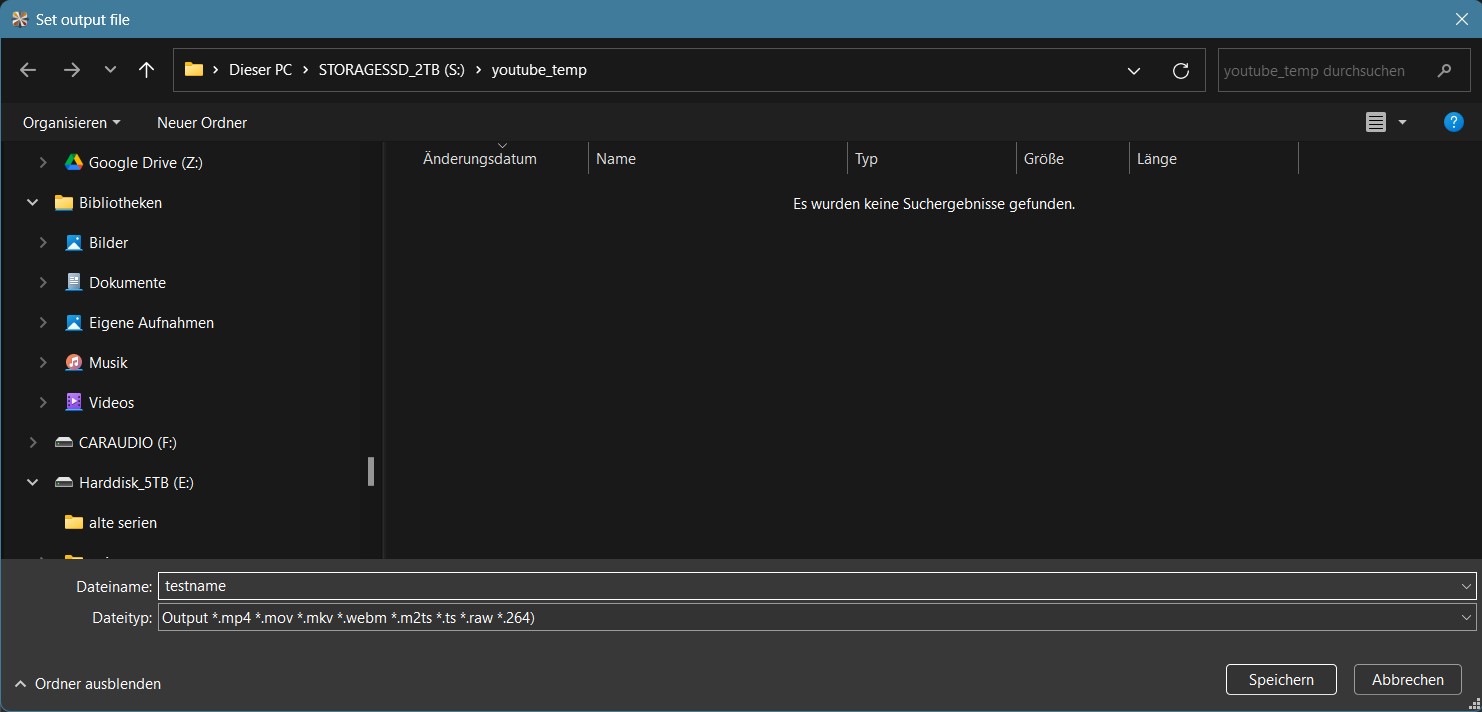Expand the CARAUDIO (F:) drive node

(33, 442)
